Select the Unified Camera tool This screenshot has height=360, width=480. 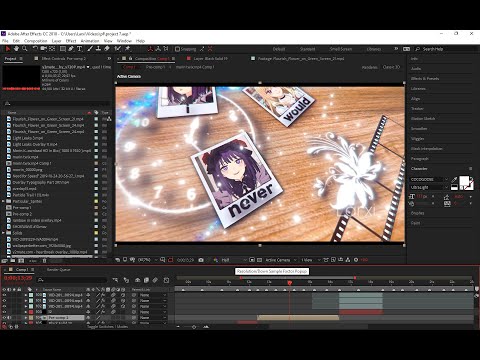point(44,49)
